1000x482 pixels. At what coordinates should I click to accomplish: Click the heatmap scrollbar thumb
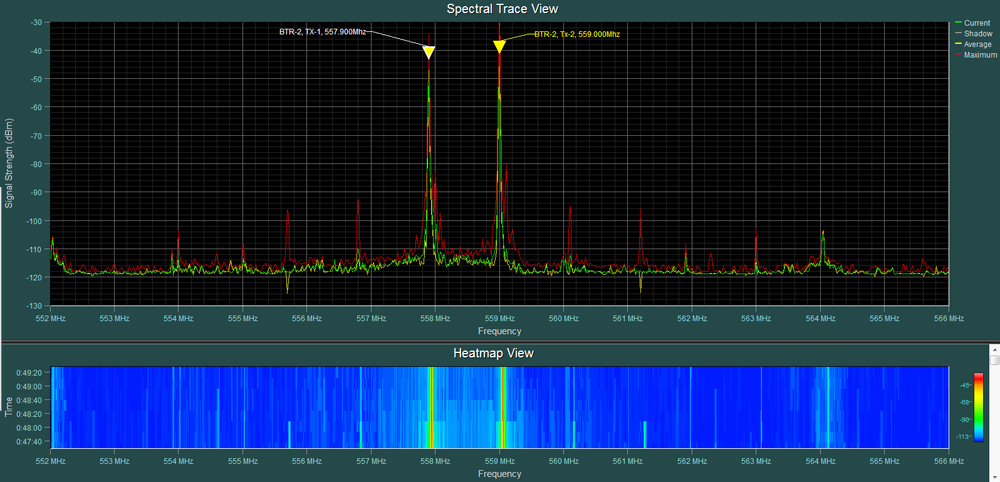[994, 360]
